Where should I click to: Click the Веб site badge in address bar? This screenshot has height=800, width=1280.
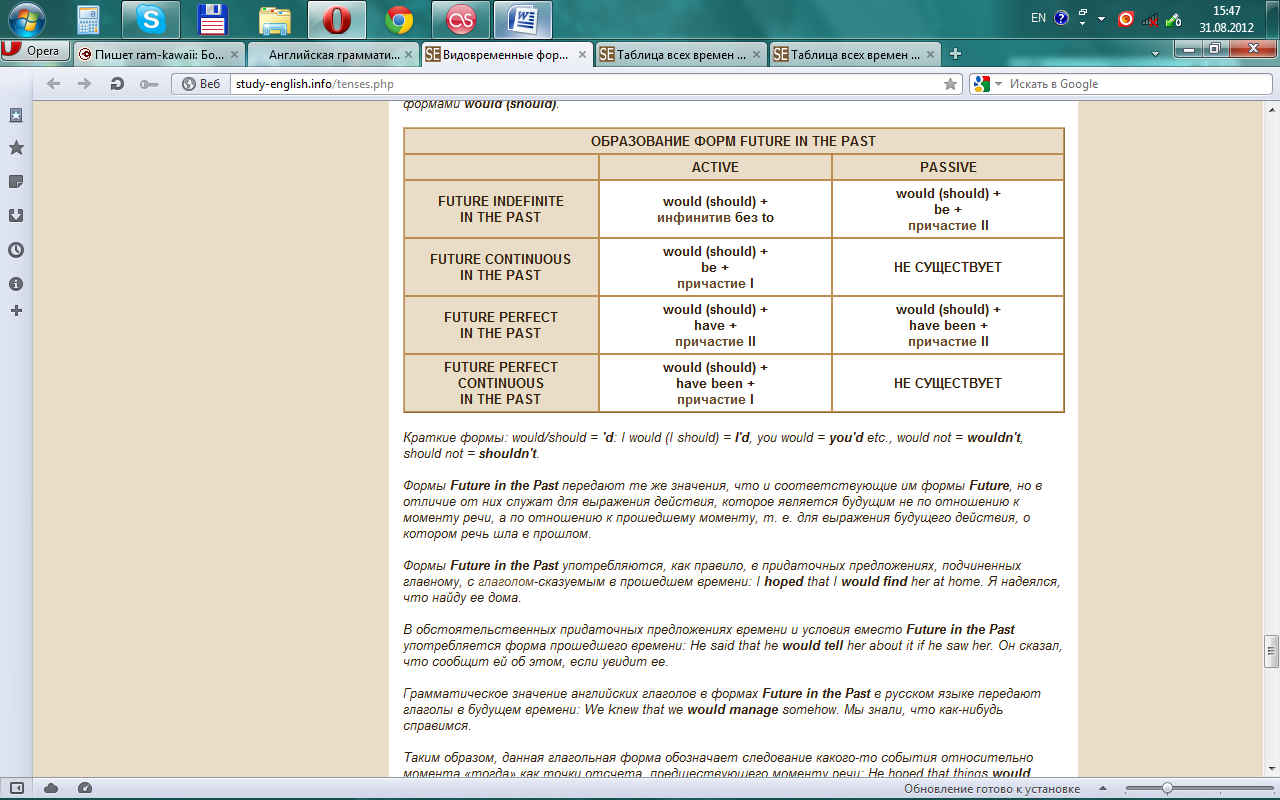pos(200,84)
